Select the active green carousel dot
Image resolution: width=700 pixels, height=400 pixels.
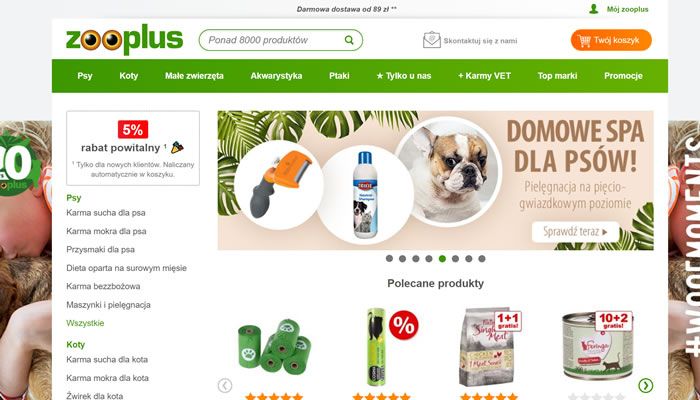[442, 258]
